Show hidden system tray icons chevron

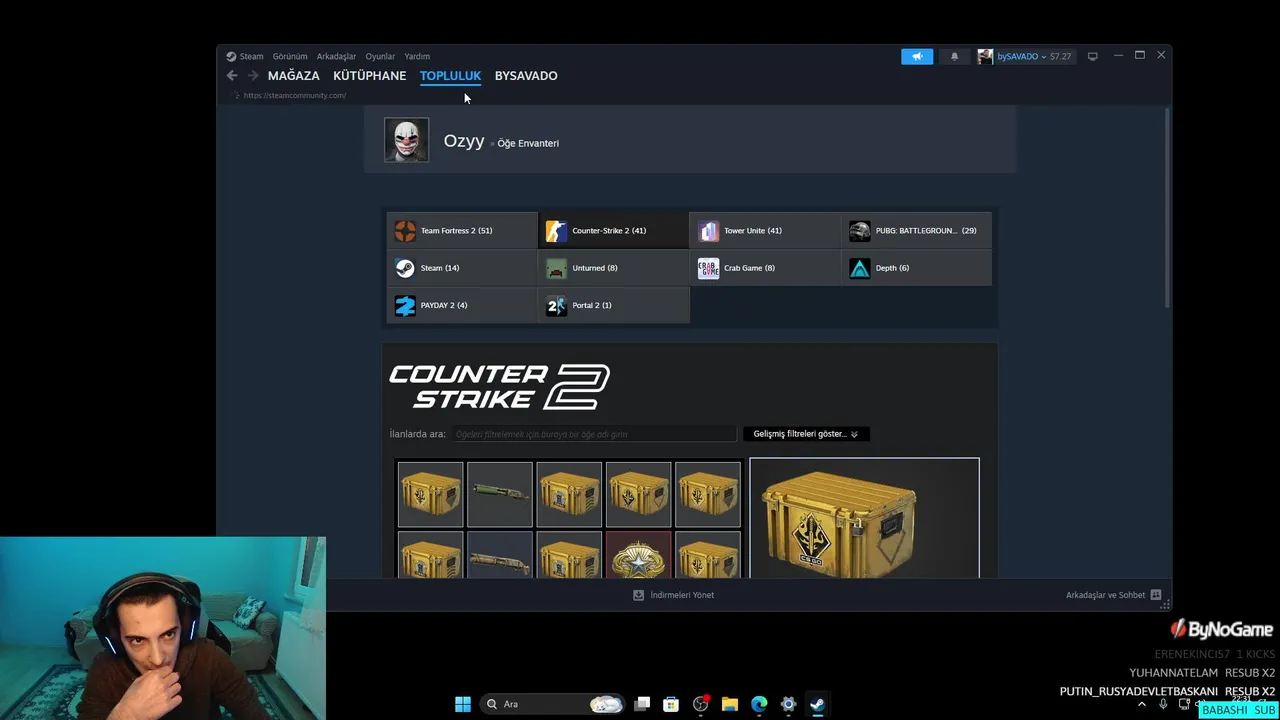pos(1142,704)
